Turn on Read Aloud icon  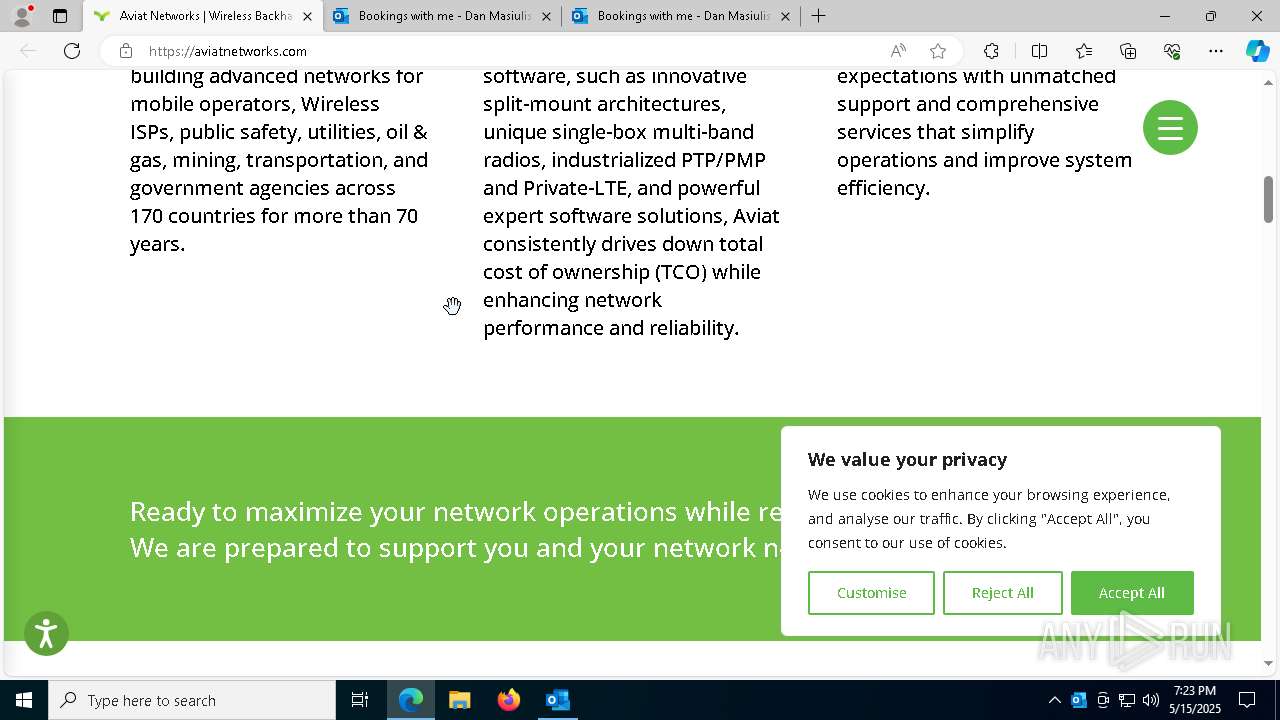pyautogui.click(x=898, y=51)
